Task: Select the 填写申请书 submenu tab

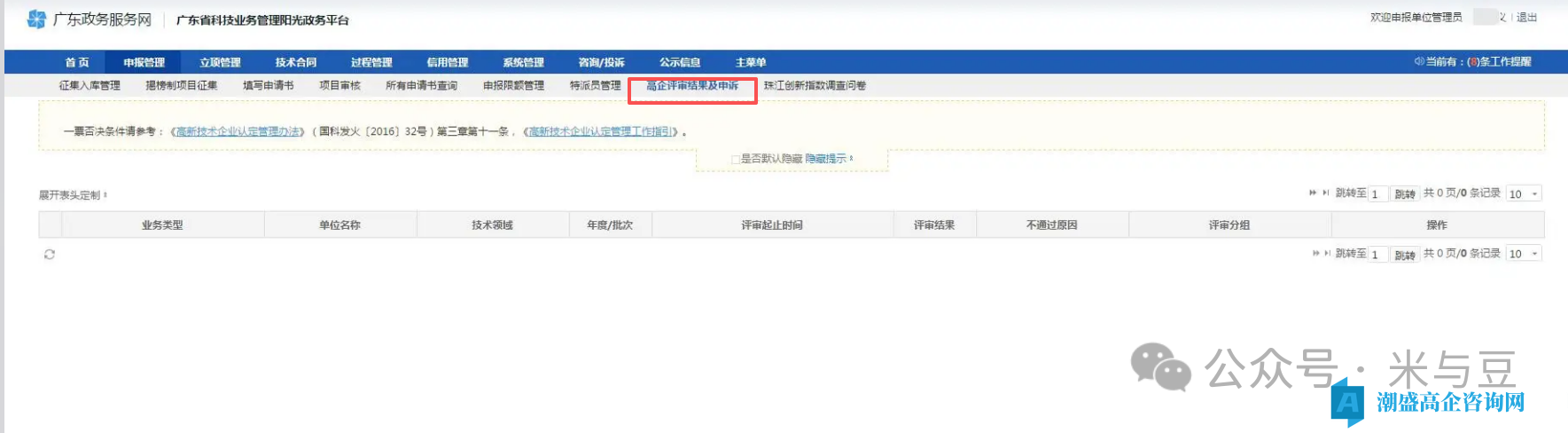Action: click(268, 85)
